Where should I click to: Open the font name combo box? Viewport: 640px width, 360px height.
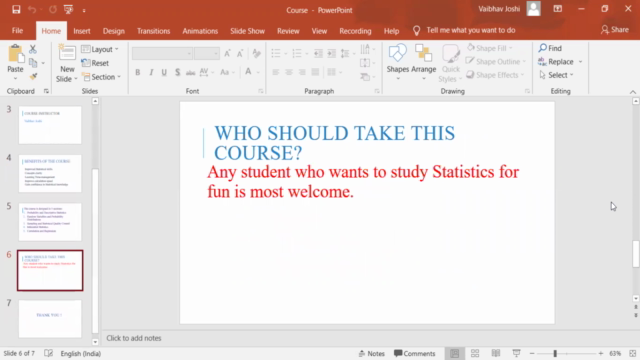coord(162,53)
